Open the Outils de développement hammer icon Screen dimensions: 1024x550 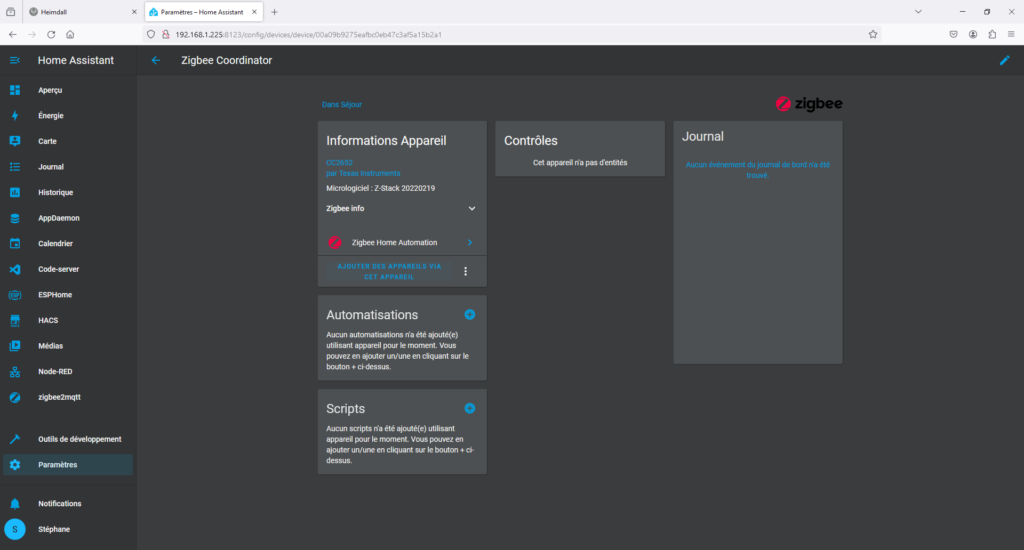tap(14, 439)
